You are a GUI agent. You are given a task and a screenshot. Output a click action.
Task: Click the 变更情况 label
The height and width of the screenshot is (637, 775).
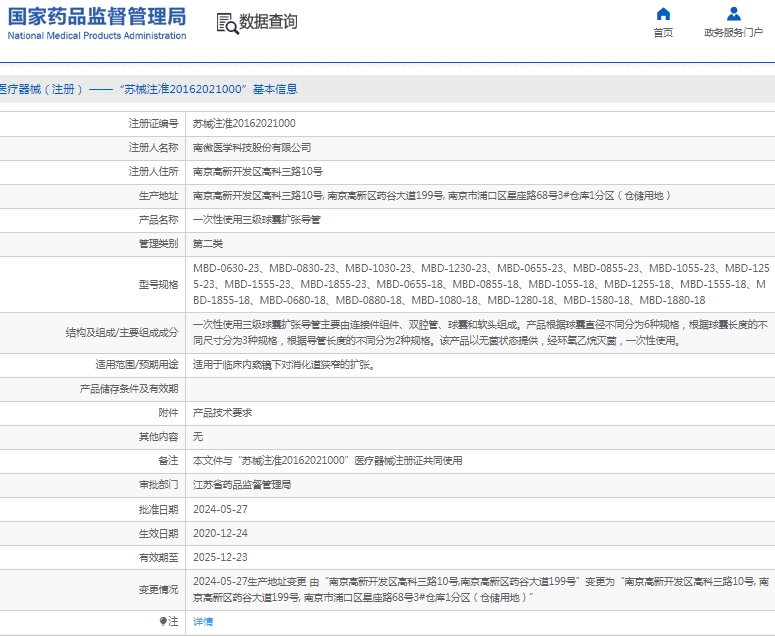point(158,590)
